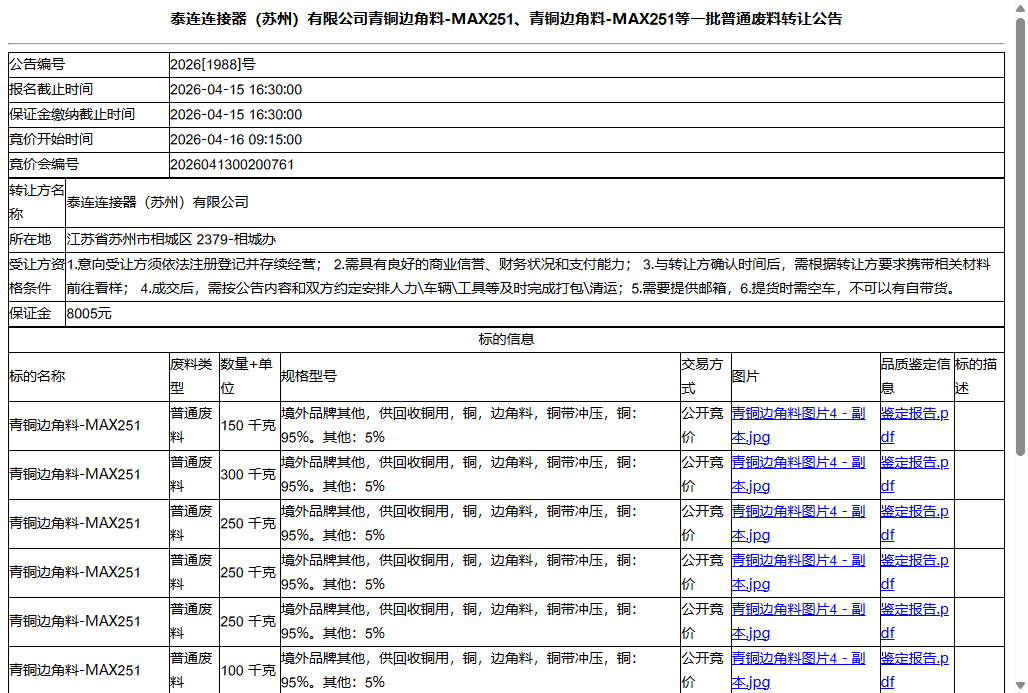Click the address 江苏省苏州市相城区 2379-相城办
Image resolution: width=1028 pixels, height=693 pixels.
pyautogui.click(x=171, y=239)
